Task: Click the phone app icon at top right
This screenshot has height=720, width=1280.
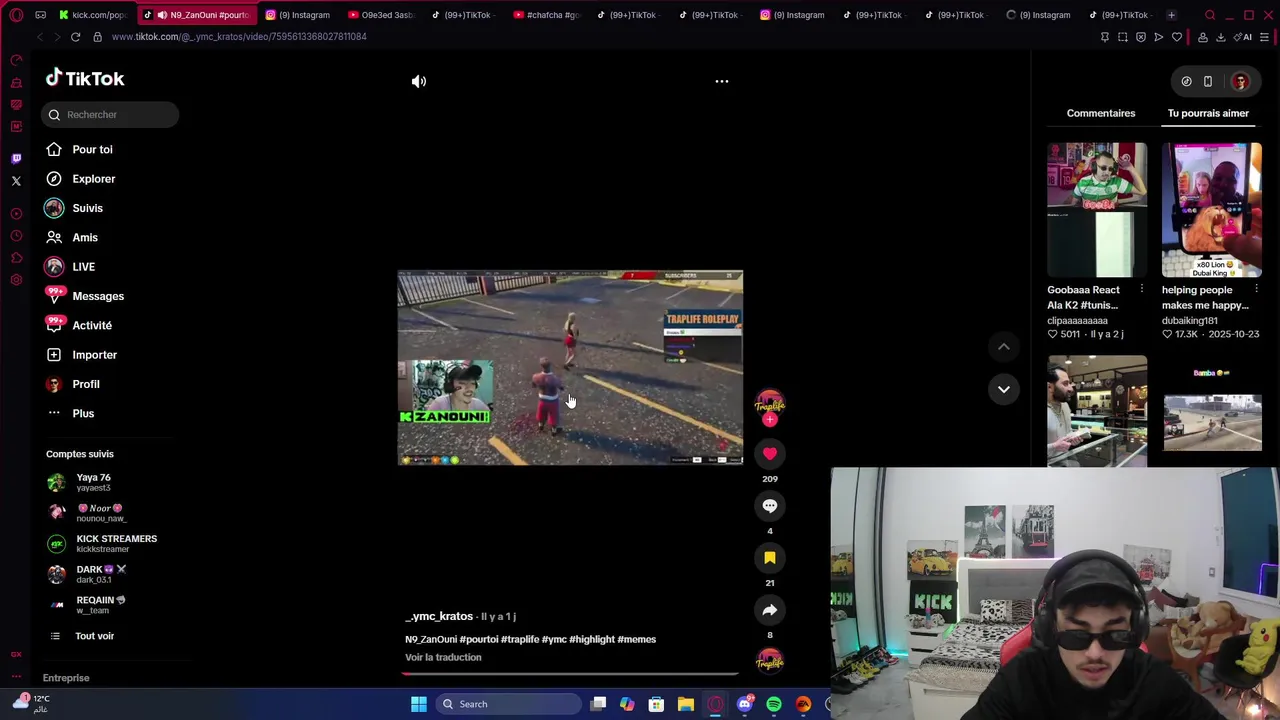Action: pyautogui.click(x=1208, y=81)
